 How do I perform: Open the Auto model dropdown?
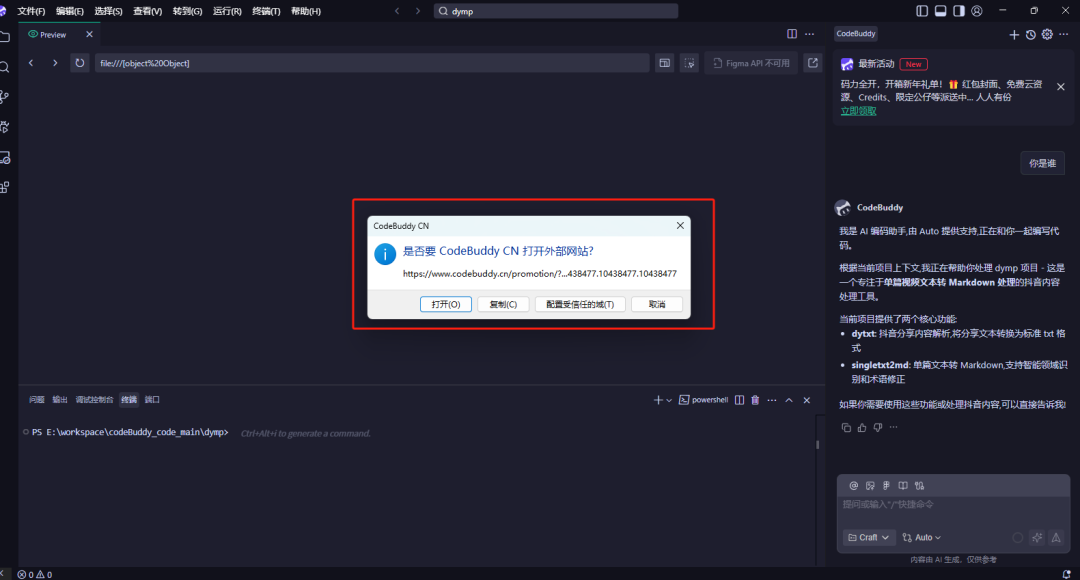[922, 537]
